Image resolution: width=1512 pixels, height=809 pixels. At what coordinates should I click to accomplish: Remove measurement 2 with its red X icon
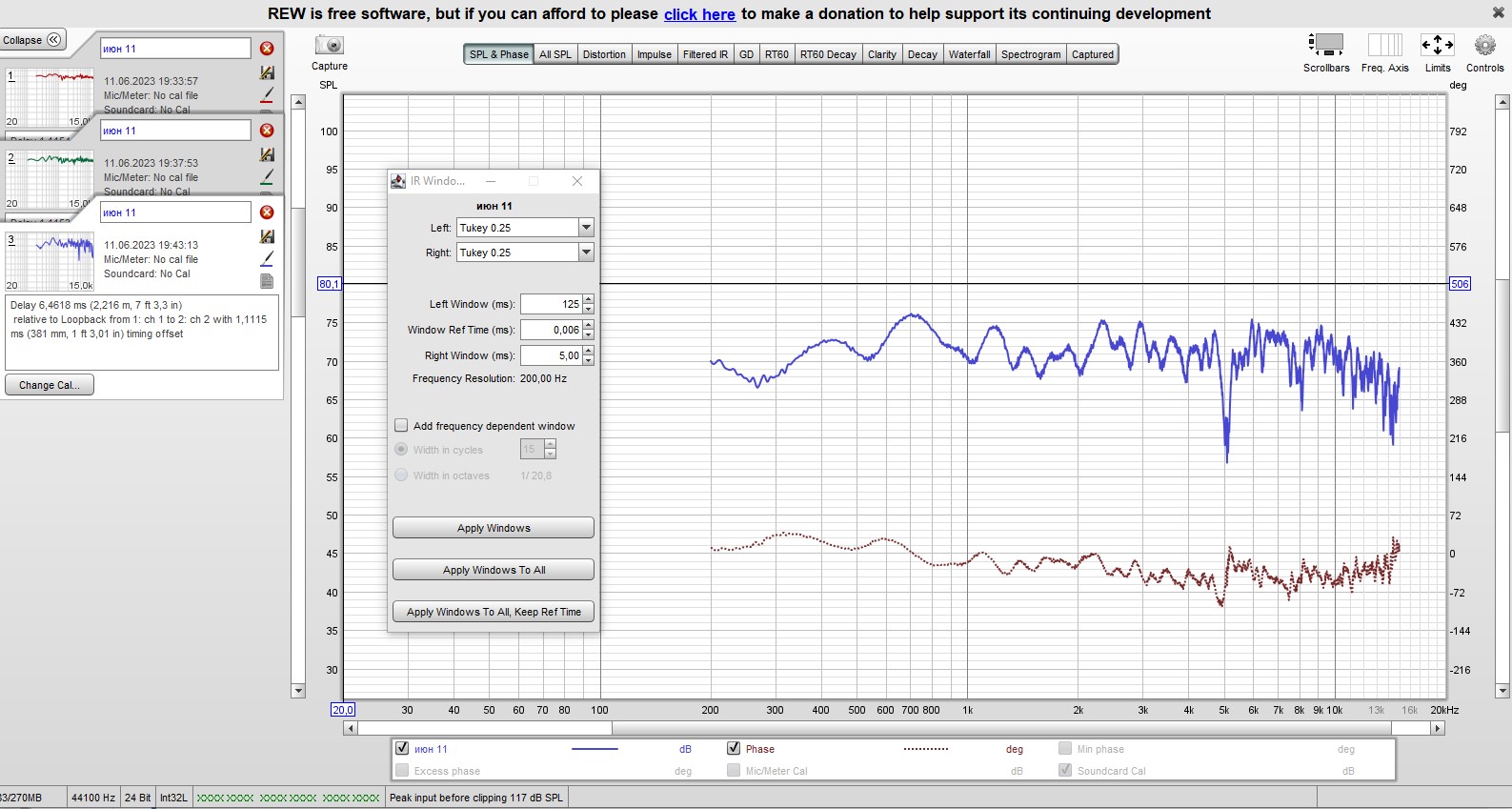[267, 131]
